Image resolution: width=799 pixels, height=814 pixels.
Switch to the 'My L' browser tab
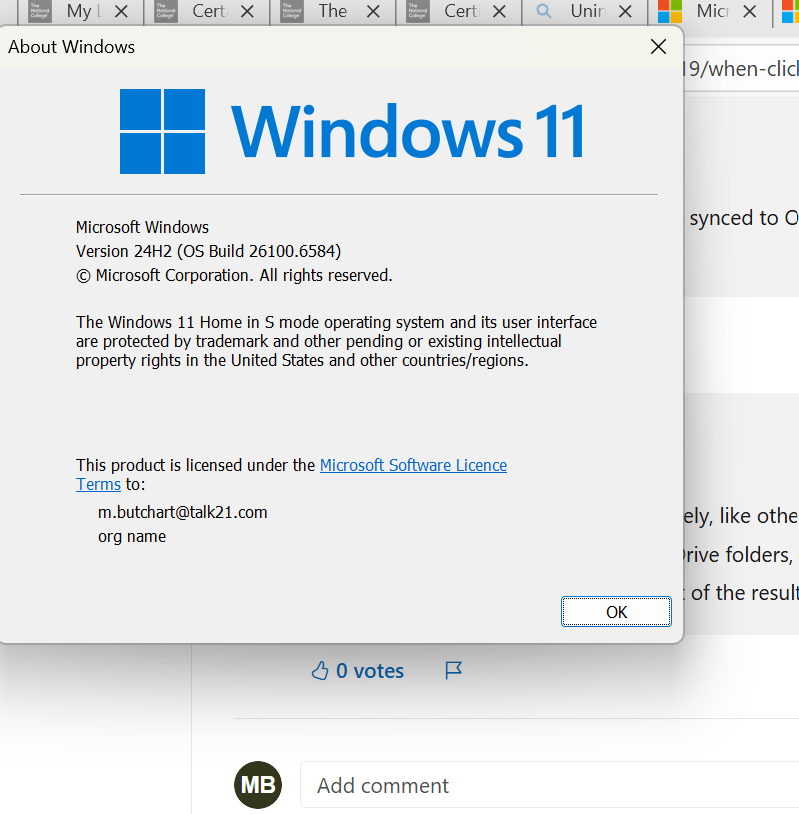point(81,11)
